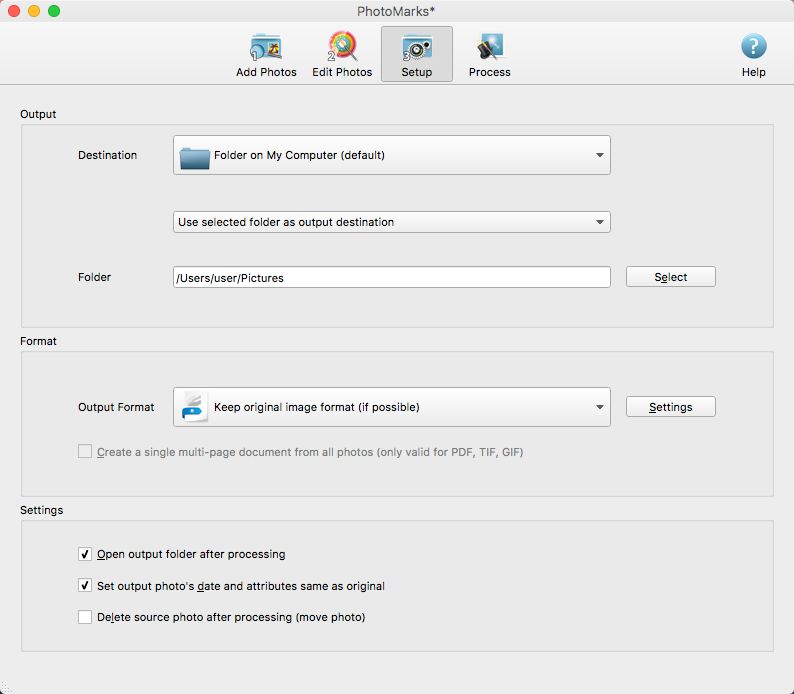
Task: Minimize the window using yellow button
Action: tap(34, 11)
